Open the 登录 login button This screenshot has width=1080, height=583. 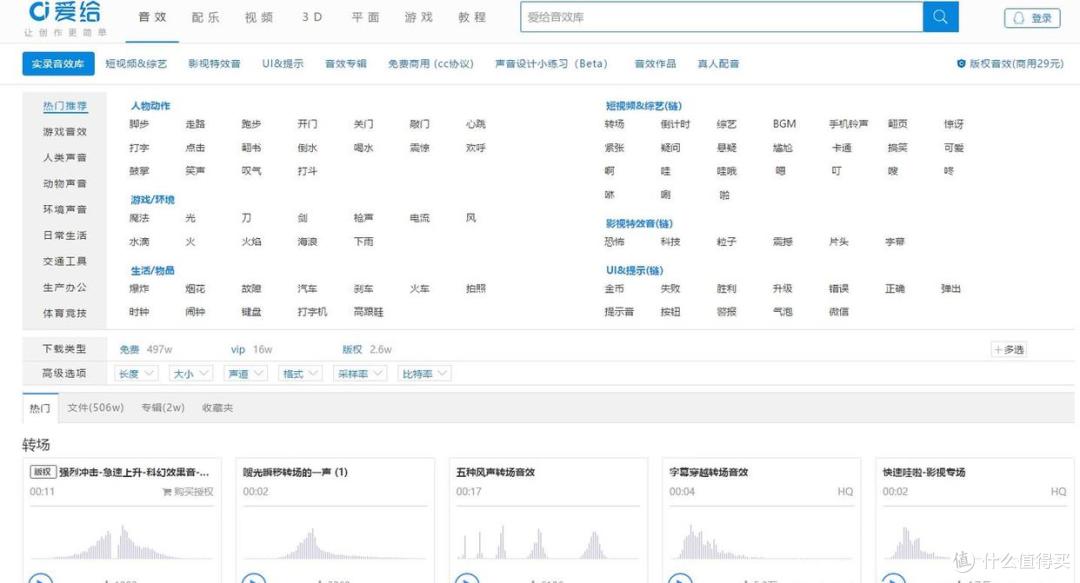(1032, 19)
